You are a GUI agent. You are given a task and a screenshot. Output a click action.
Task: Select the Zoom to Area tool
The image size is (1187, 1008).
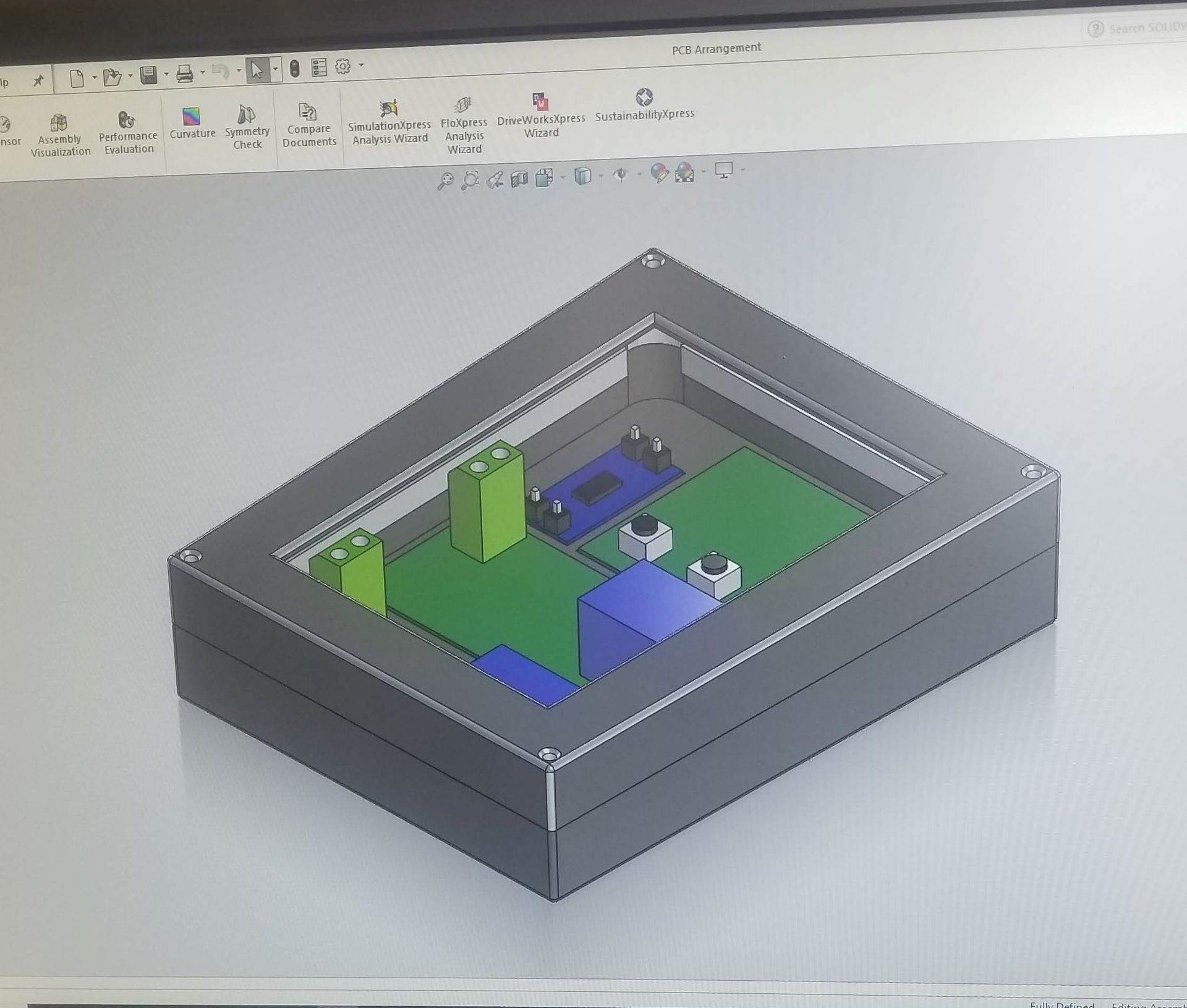(470, 180)
